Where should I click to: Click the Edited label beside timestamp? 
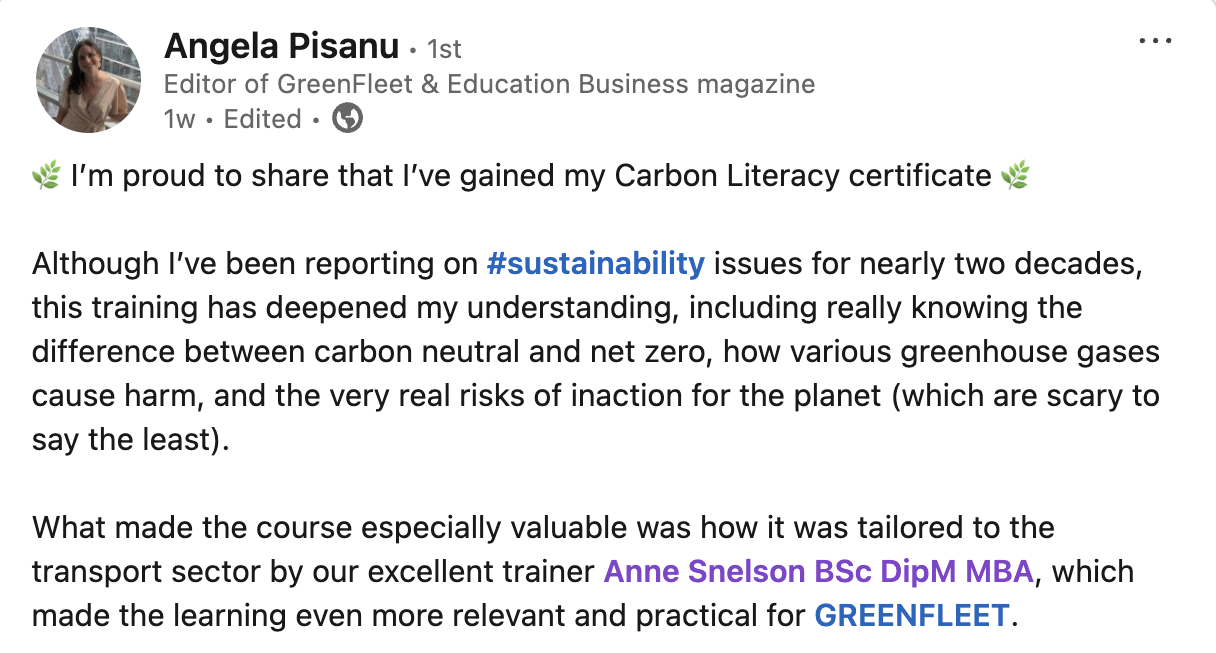tap(262, 119)
